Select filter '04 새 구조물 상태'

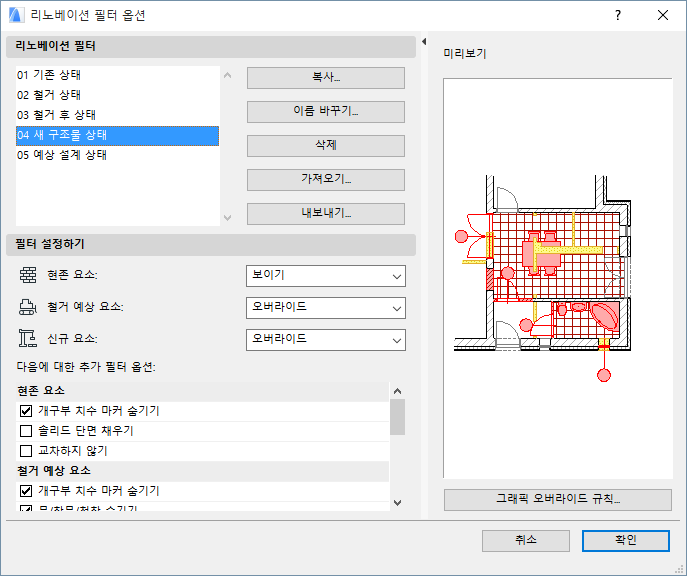(x=117, y=135)
